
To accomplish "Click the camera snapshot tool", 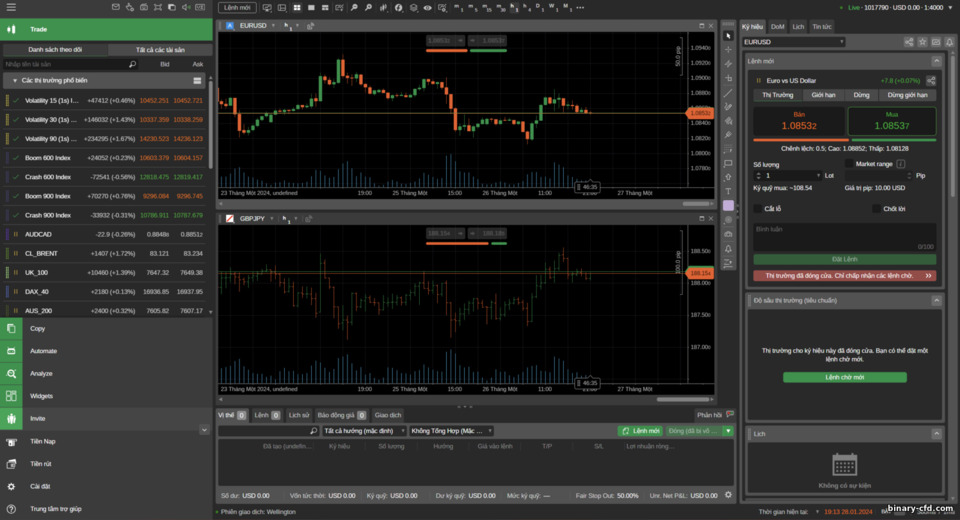I will pos(728,234).
